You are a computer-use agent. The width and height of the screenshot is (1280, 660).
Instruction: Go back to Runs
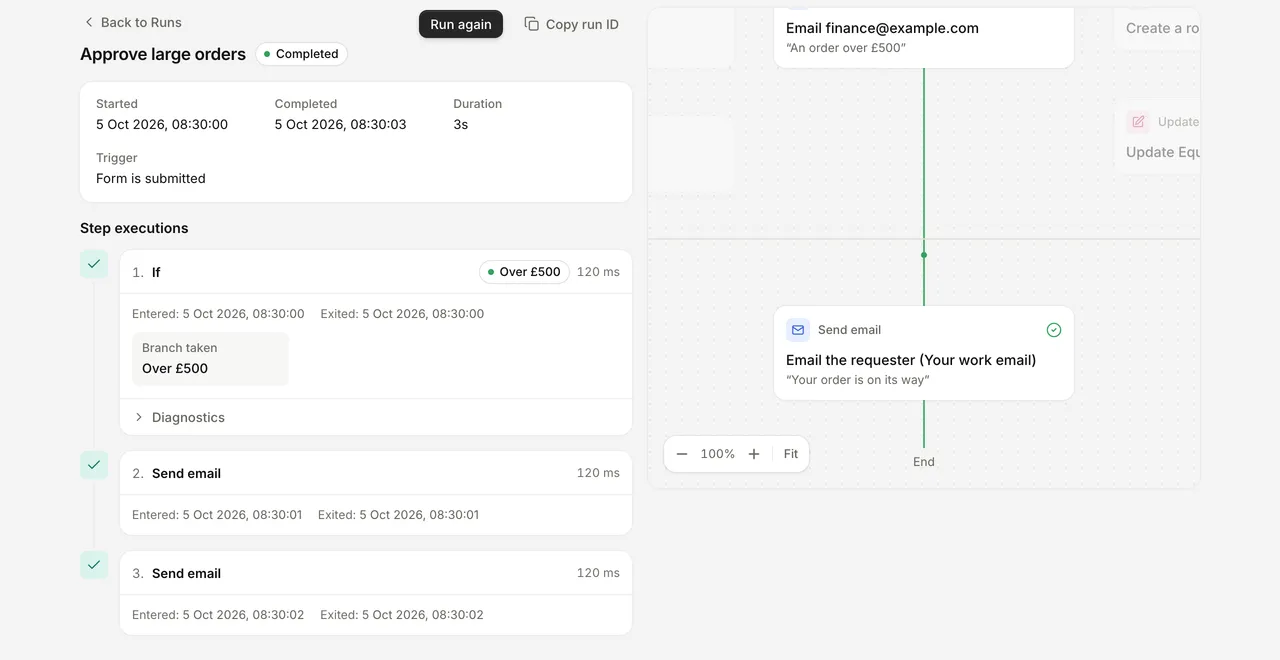132,22
